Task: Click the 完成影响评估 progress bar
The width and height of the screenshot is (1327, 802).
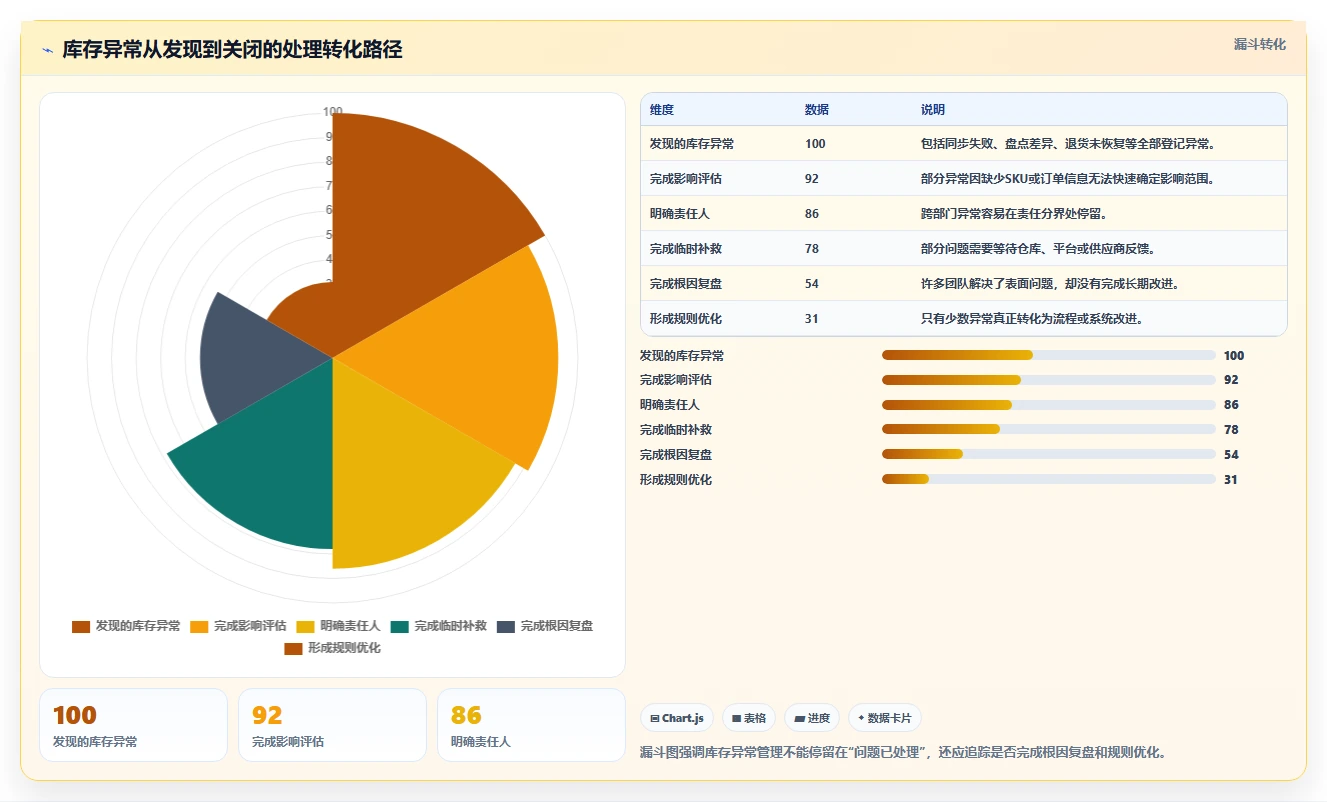Action: (x=1049, y=380)
